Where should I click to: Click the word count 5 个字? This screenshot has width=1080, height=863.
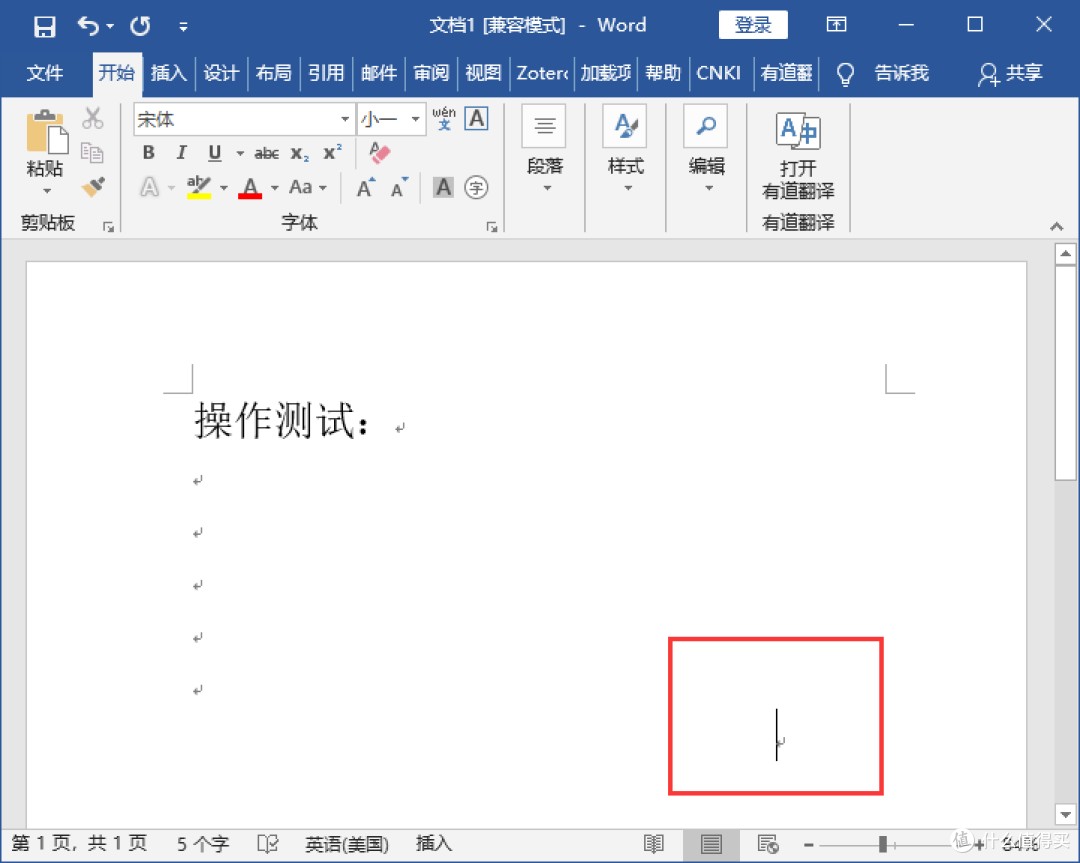point(203,844)
